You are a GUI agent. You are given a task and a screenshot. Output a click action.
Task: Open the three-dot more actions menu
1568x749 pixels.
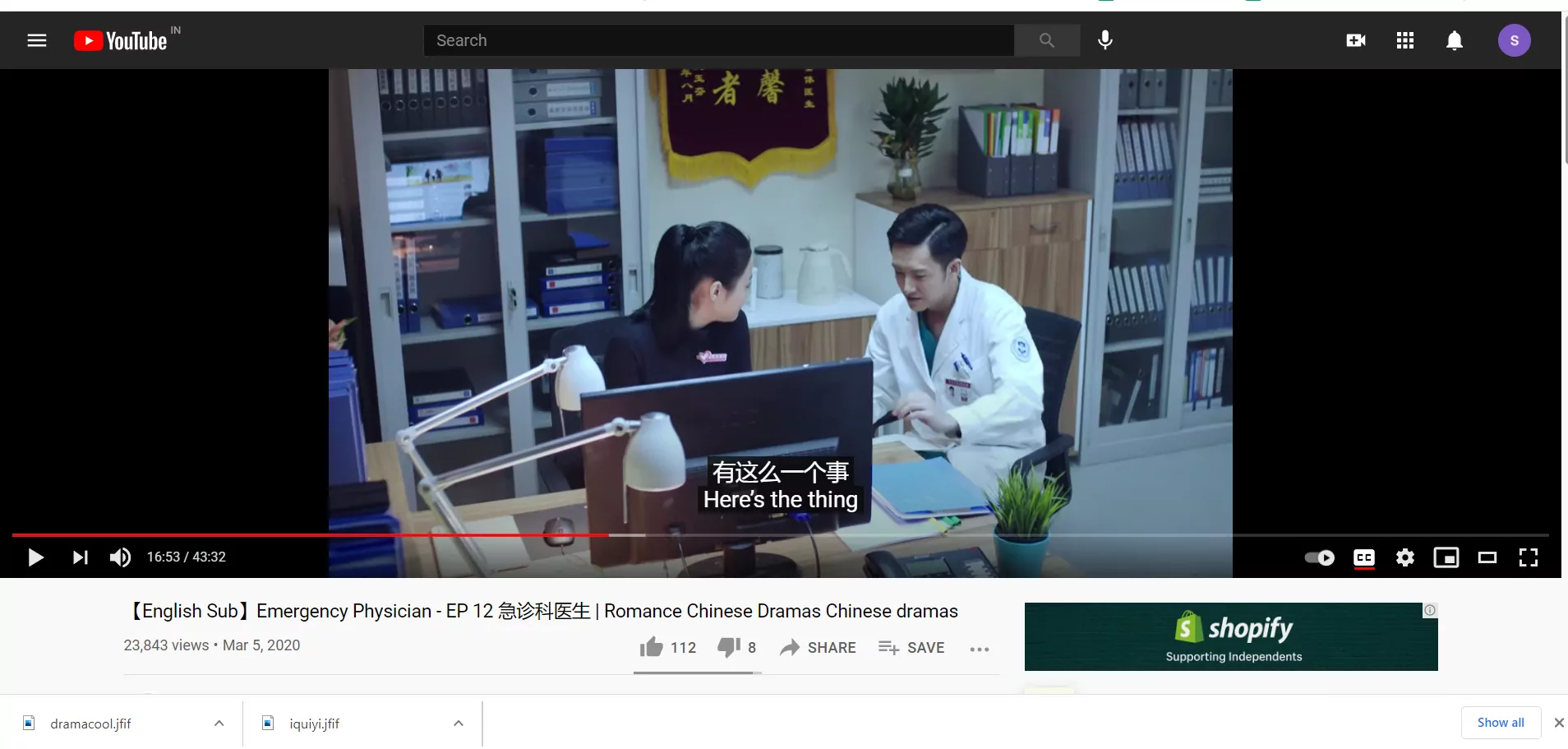(980, 649)
